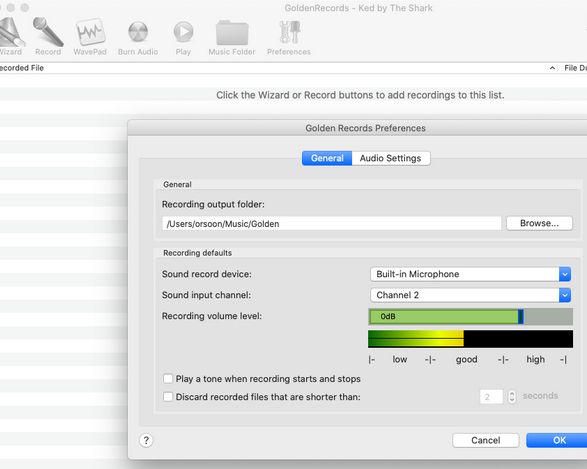Image resolution: width=587 pixels, height=469 pixels.
Task: Select the General tab
Action: click(327, 158)
